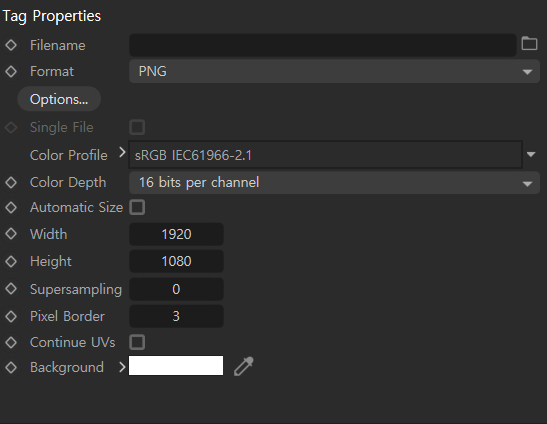
Task: Click the Color Depth keyframe diamond
Action: (11, 183)
